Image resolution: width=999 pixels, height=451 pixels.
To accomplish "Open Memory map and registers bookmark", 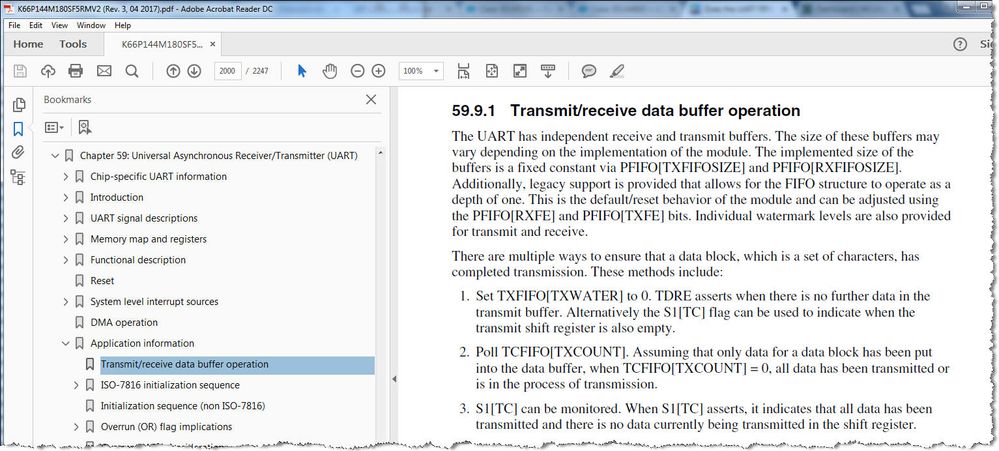I will pyautogui.click(x=148, y=239).
